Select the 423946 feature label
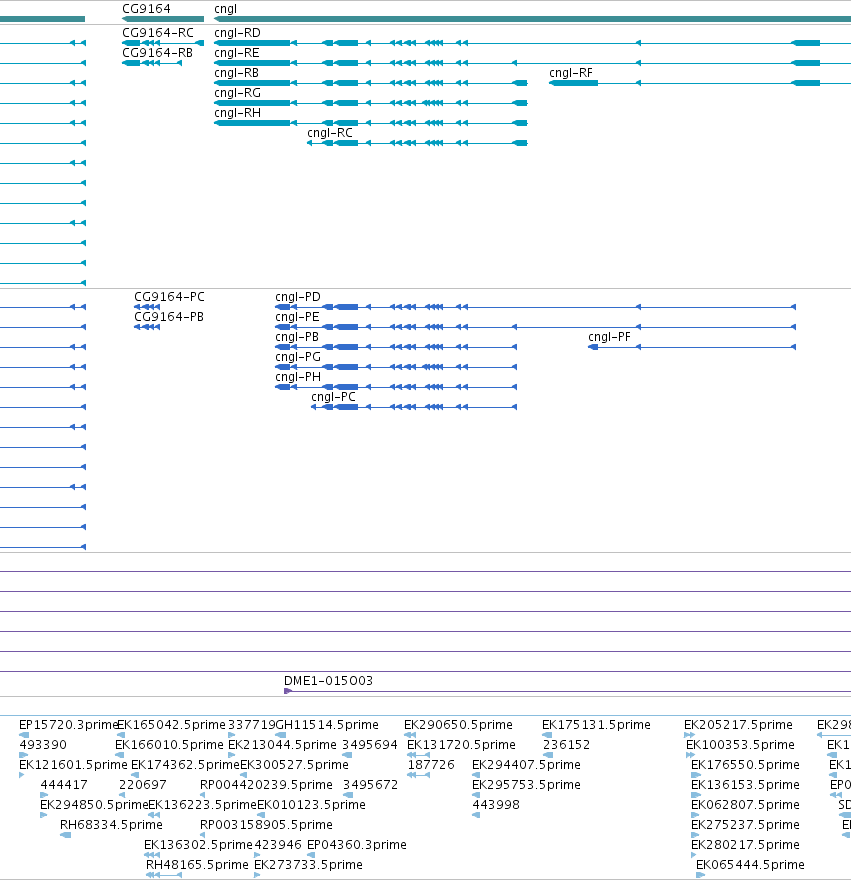Screen dimensions: 851x880 pyautogui.click(x=278, y=845)
